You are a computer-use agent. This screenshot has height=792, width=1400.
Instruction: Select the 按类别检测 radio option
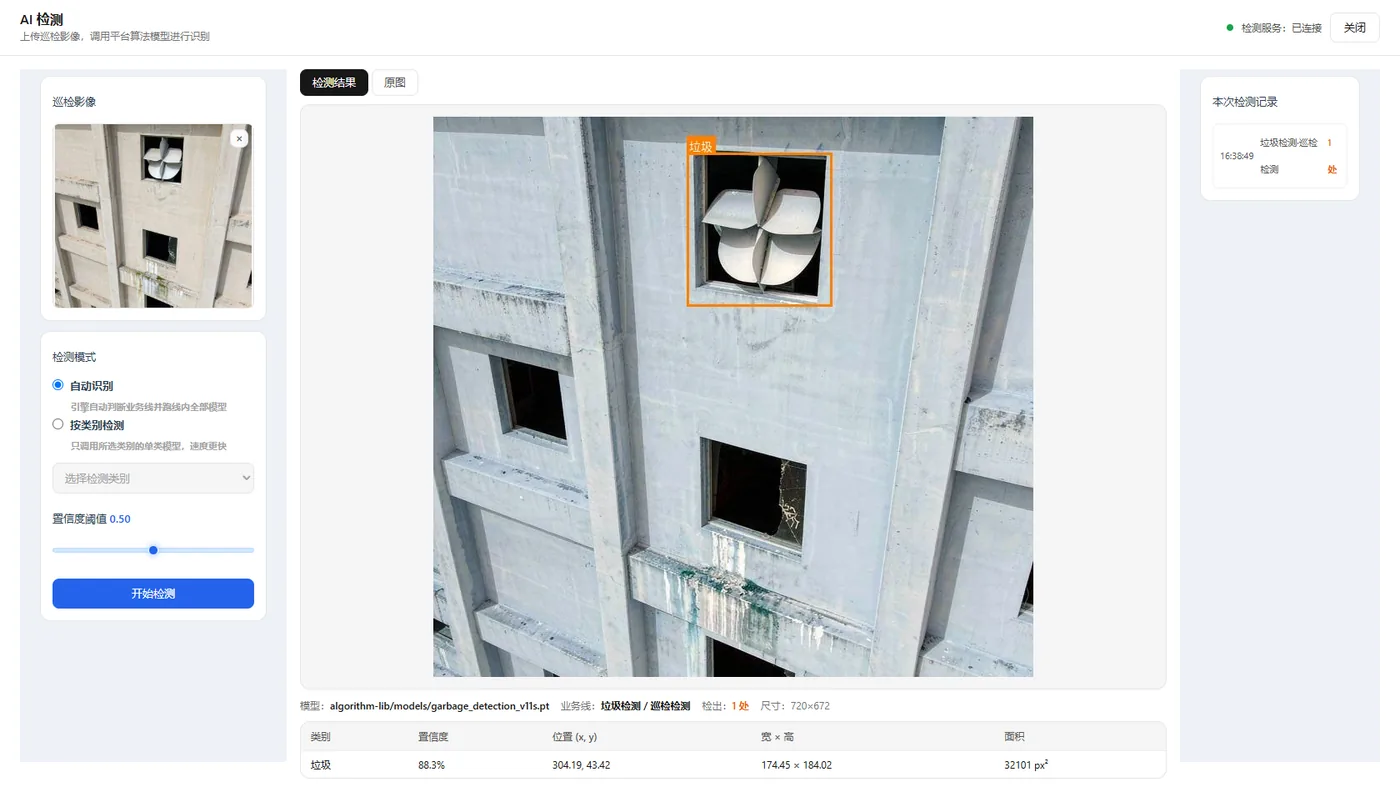pyautogui.click(x=58, y=424)
